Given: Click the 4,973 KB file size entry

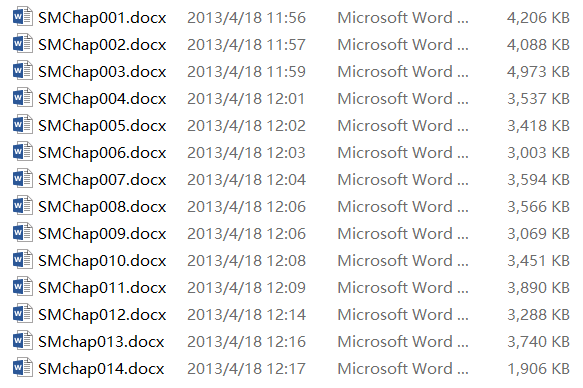Looking at the screenshot, I should click(x=538, y=72).
